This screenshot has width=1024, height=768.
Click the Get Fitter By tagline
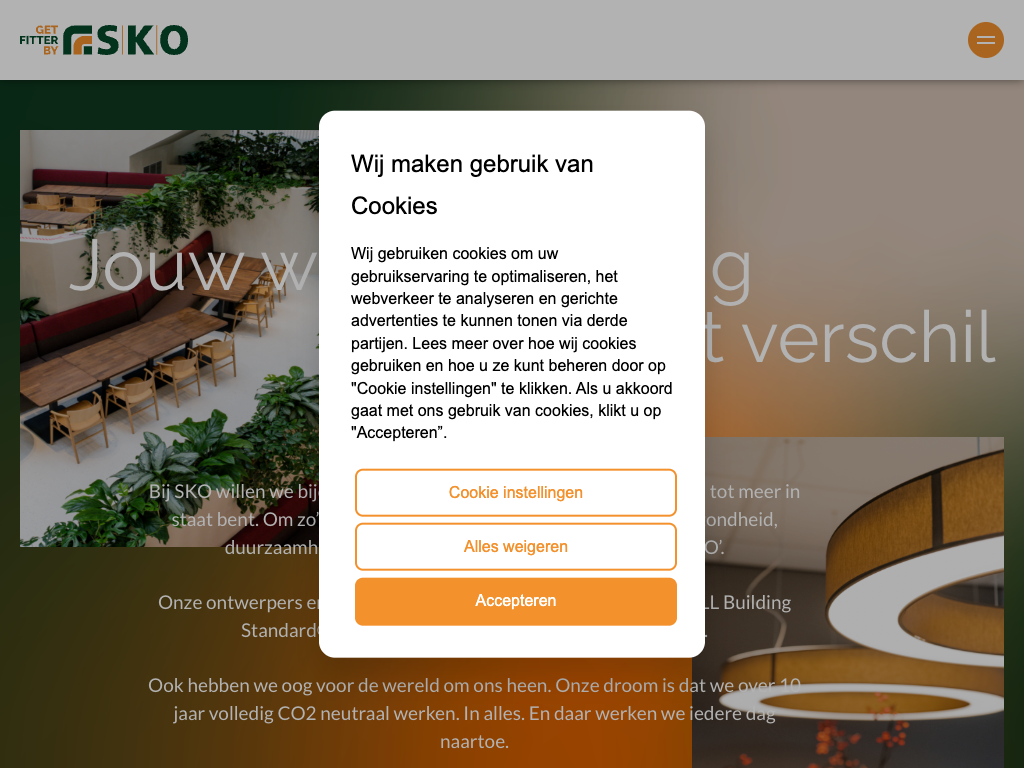click(39, 40)
